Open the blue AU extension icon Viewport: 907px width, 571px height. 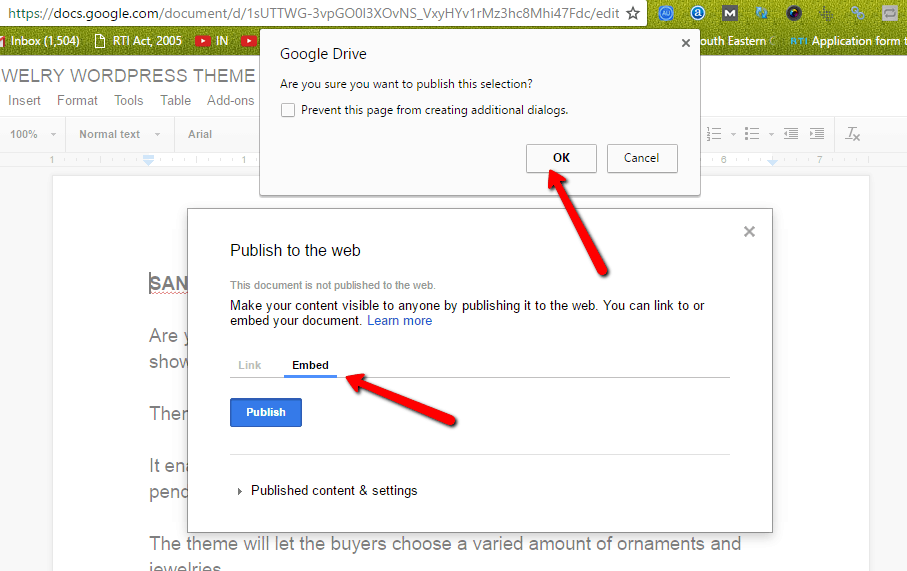tap(666, 13)
